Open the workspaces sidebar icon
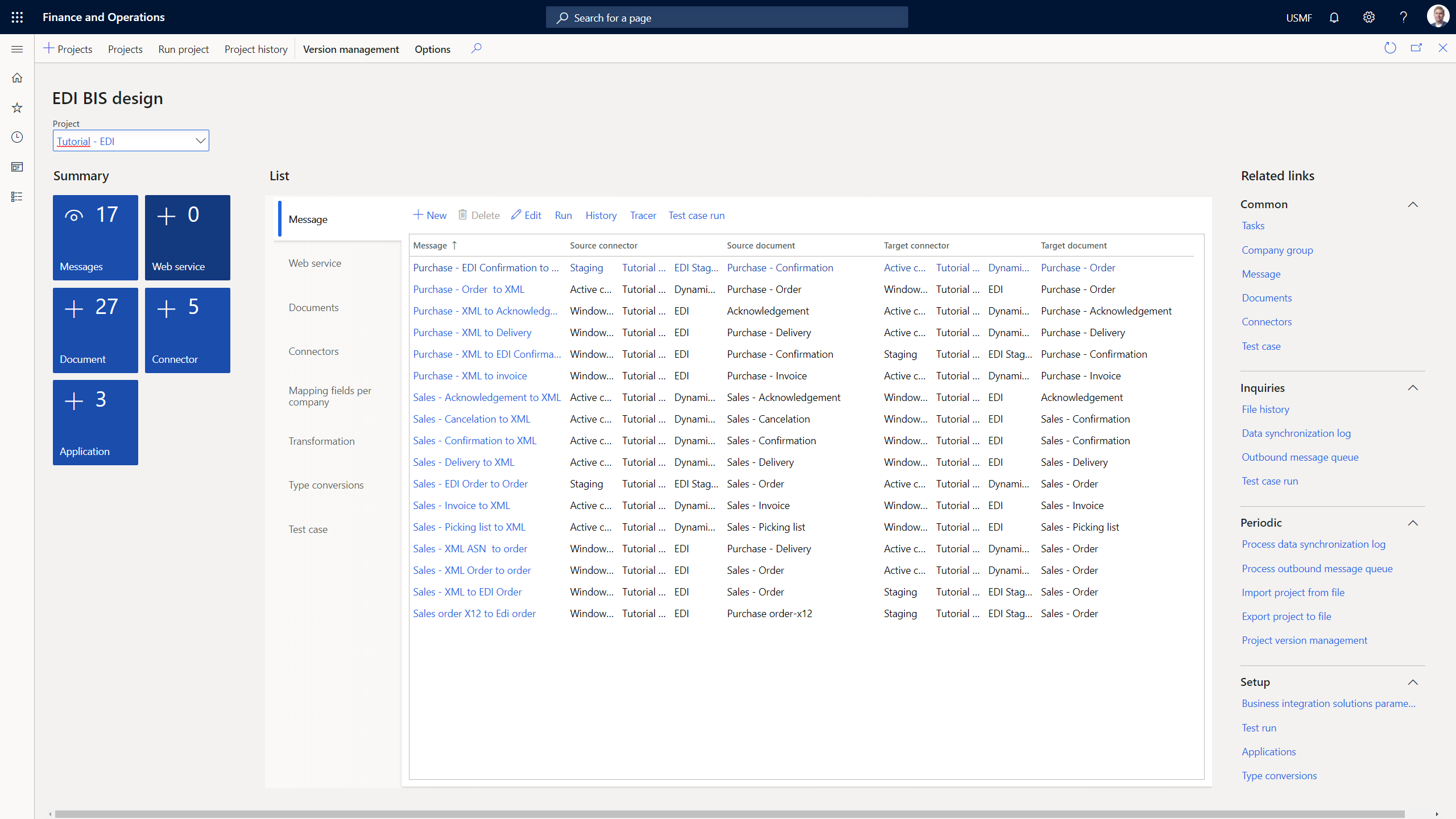 click(x=17, y=167)
